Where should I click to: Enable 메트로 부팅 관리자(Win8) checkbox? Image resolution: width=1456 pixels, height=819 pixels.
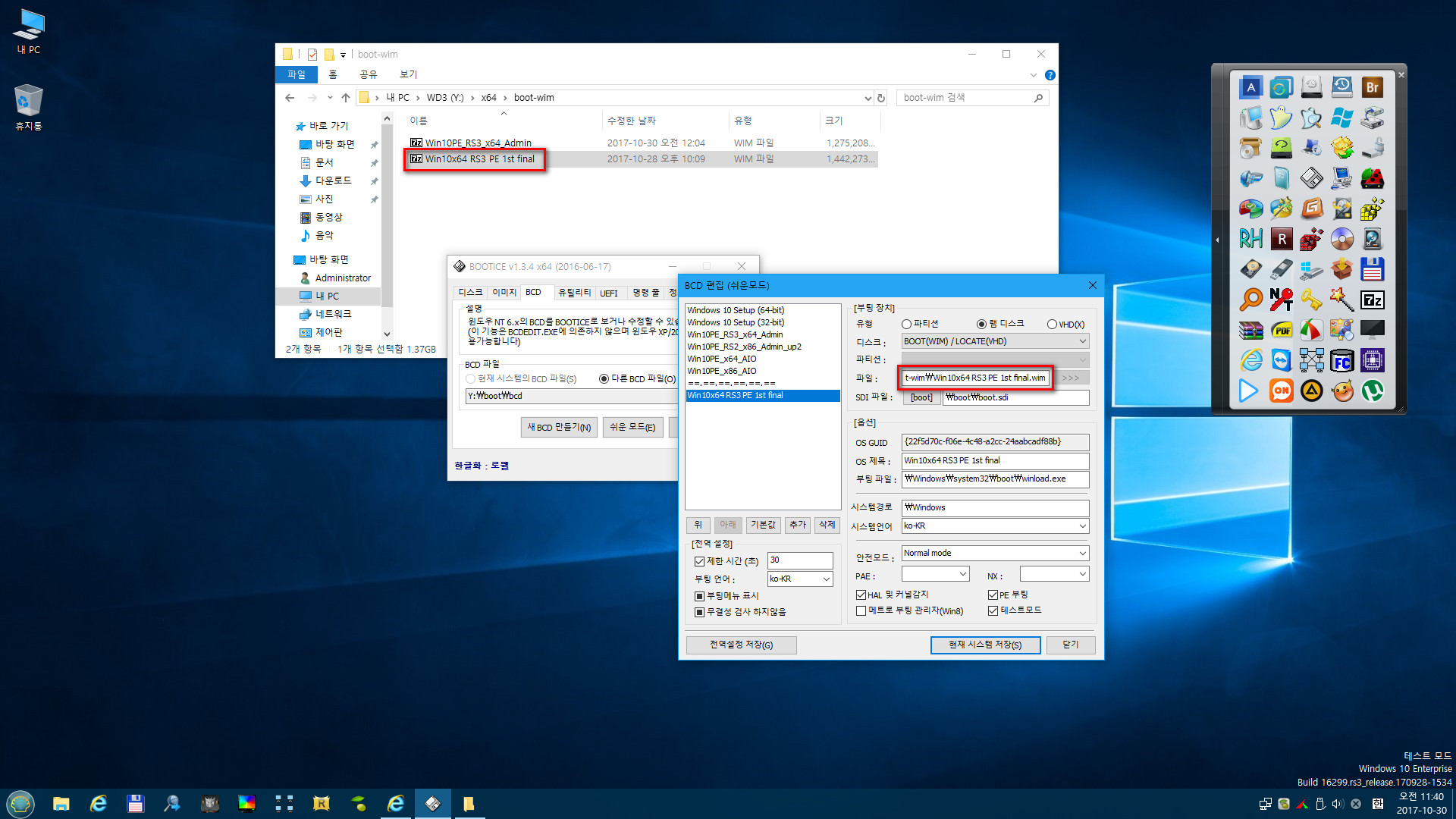(x=861, y=610)
